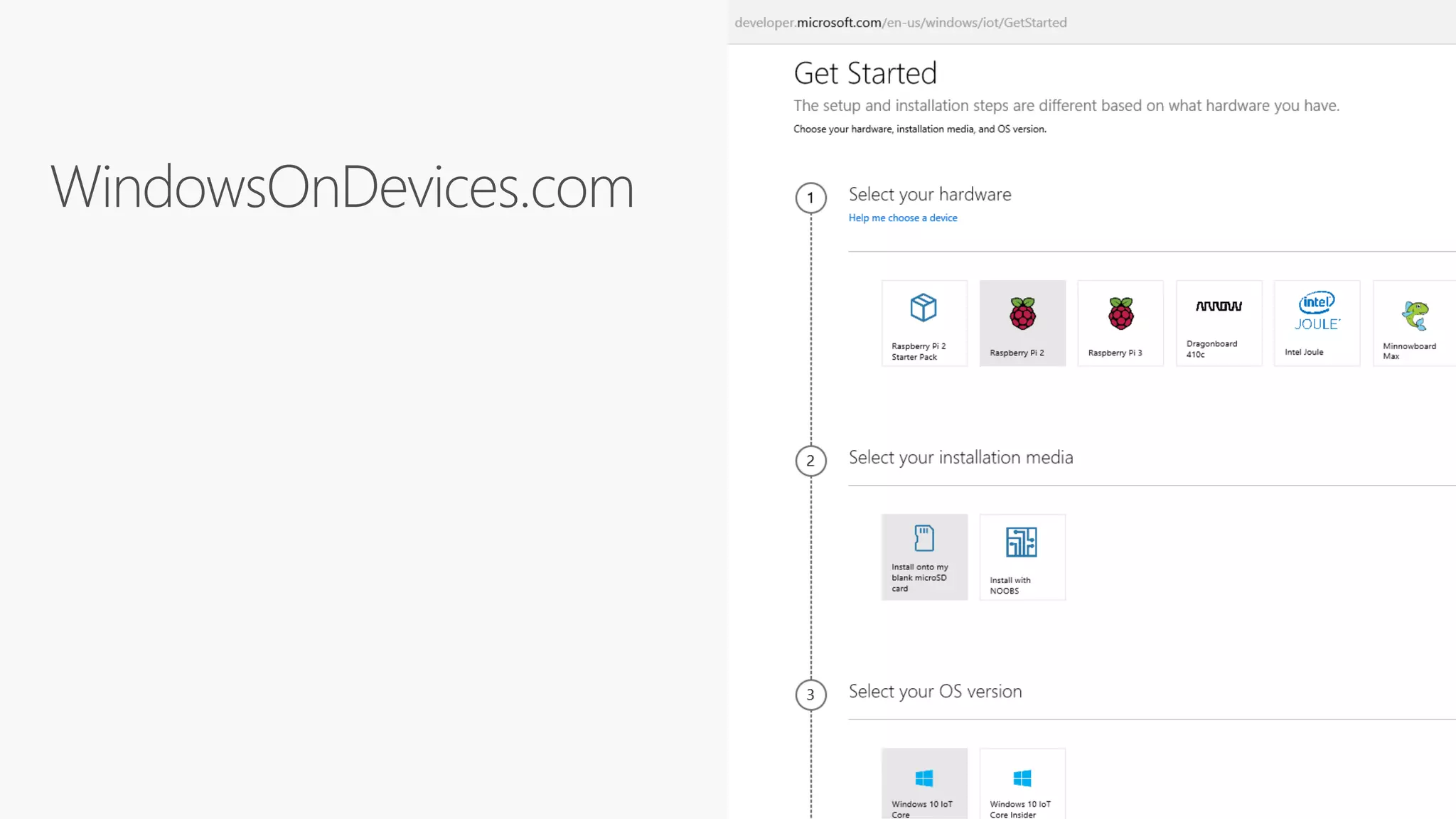The width and height of the screenshot is (1456, 819).
Task: Select the Install with NOOBS option
Action: (x=1022, y=557)
